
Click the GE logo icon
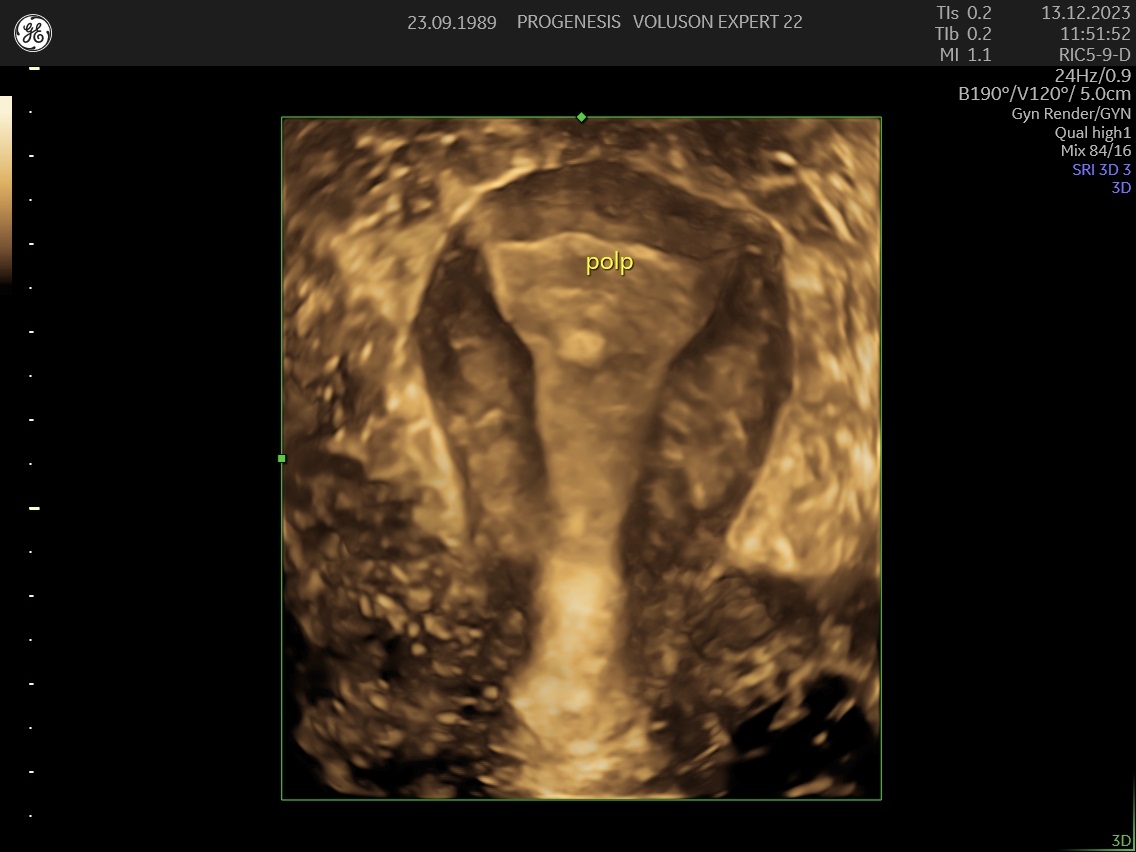pos(33,34)
